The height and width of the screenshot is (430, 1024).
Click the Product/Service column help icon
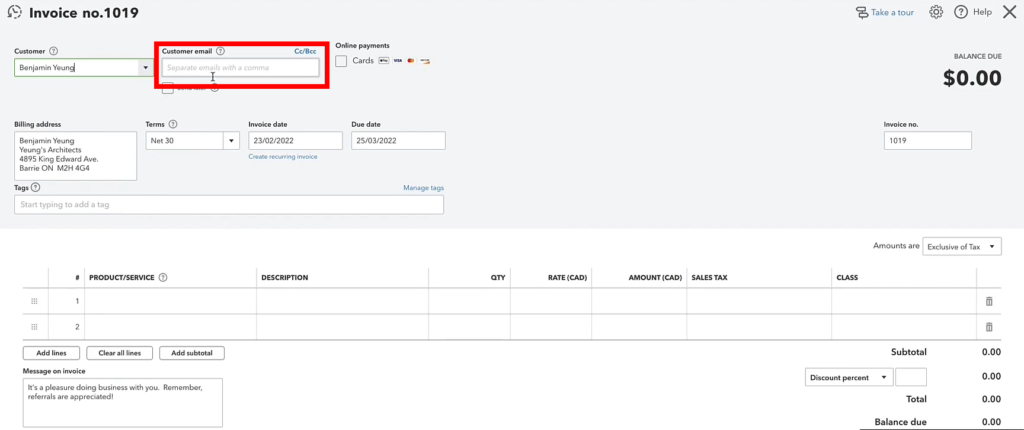(x=163, y=277)
